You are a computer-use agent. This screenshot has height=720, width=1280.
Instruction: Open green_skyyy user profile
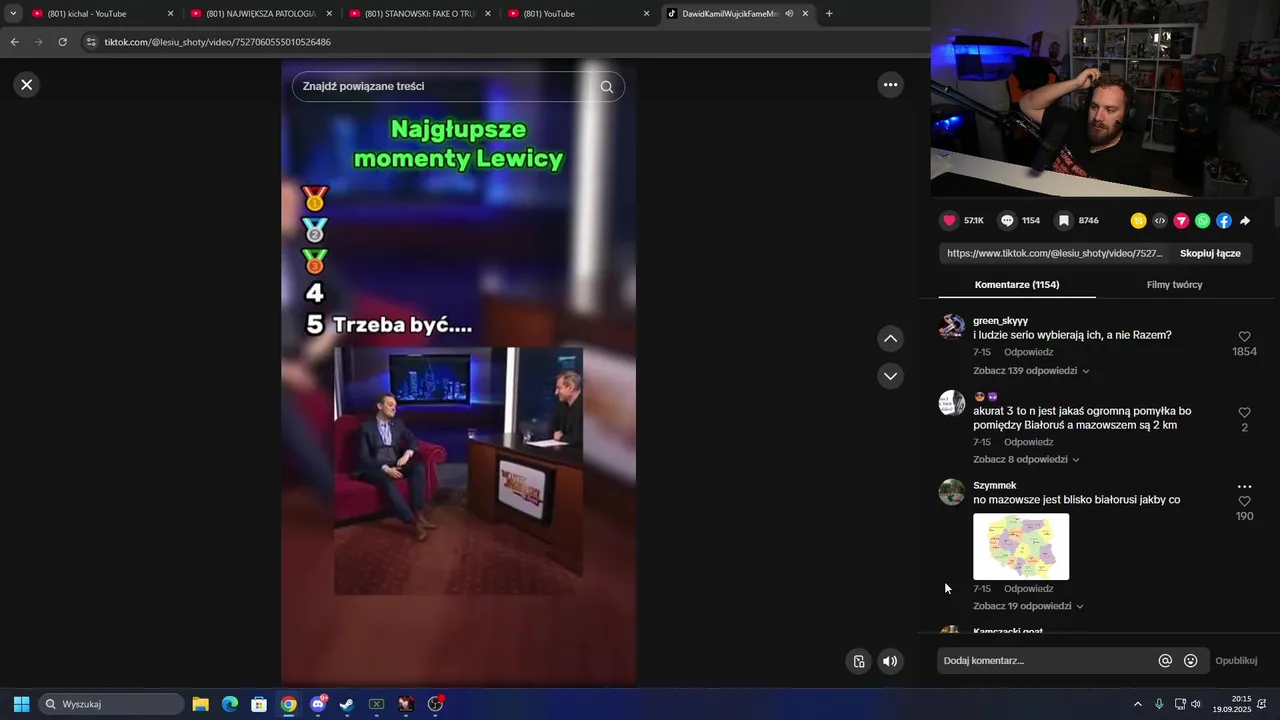(x=1000, y=321)
